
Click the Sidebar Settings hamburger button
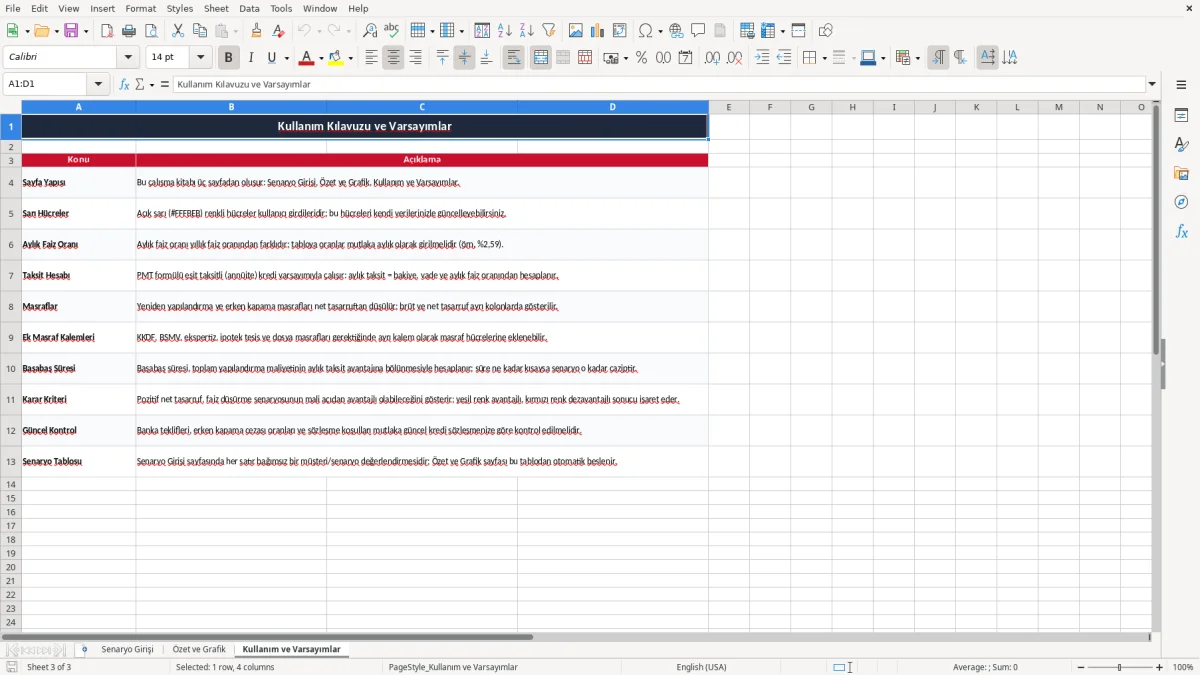click(x=1181, y=86)
